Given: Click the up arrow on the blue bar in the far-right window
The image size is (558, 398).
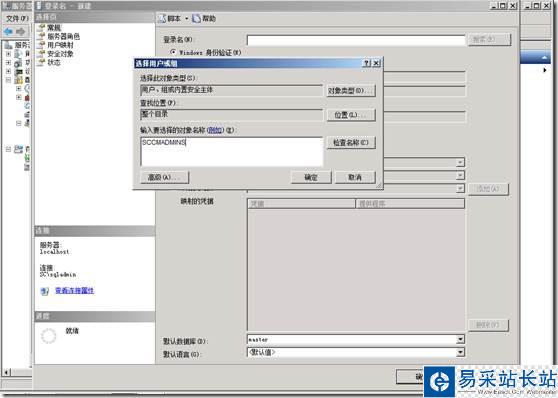Looking at the screenshot, I should (x=544, y=57).
